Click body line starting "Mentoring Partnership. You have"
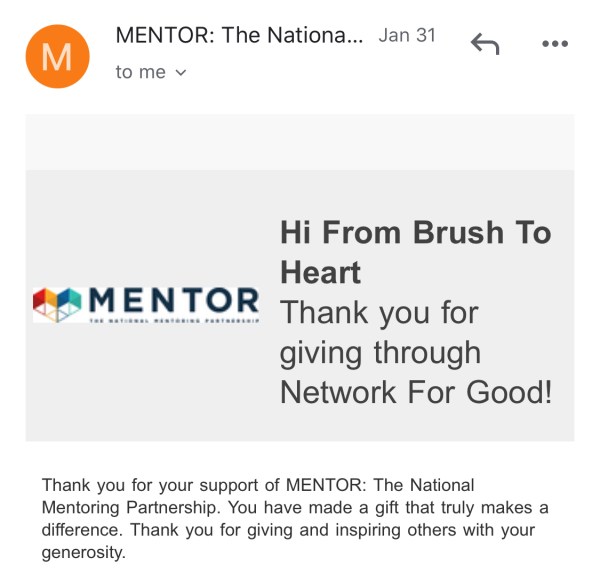This screenshot has height=574, width=600. [295, 508]
